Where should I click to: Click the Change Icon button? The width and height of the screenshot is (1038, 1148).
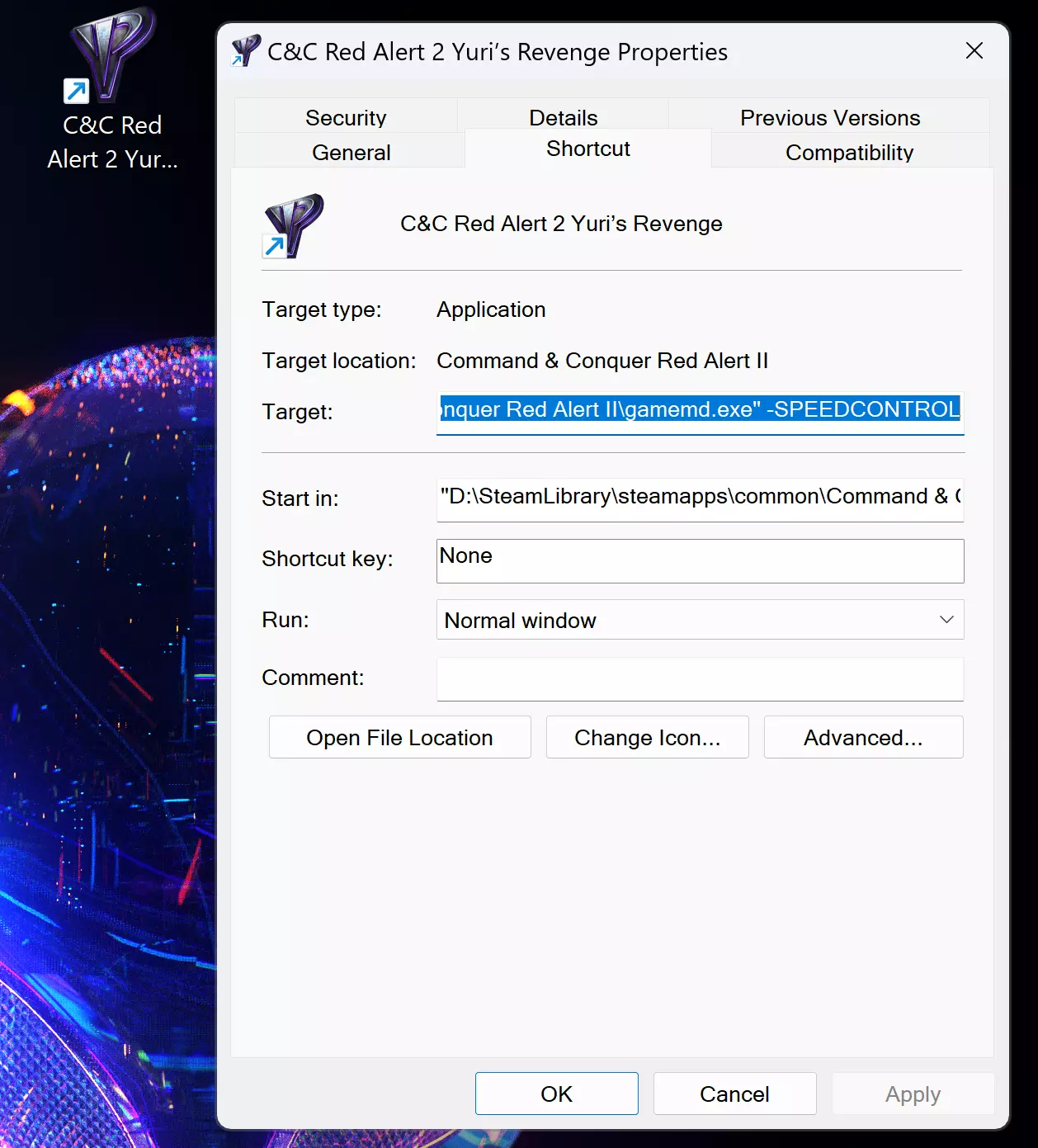point(648,737)
